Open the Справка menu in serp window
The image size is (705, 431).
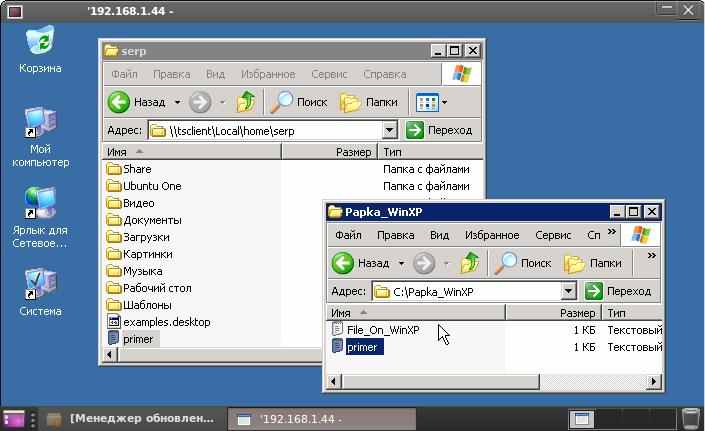[384, 74]
